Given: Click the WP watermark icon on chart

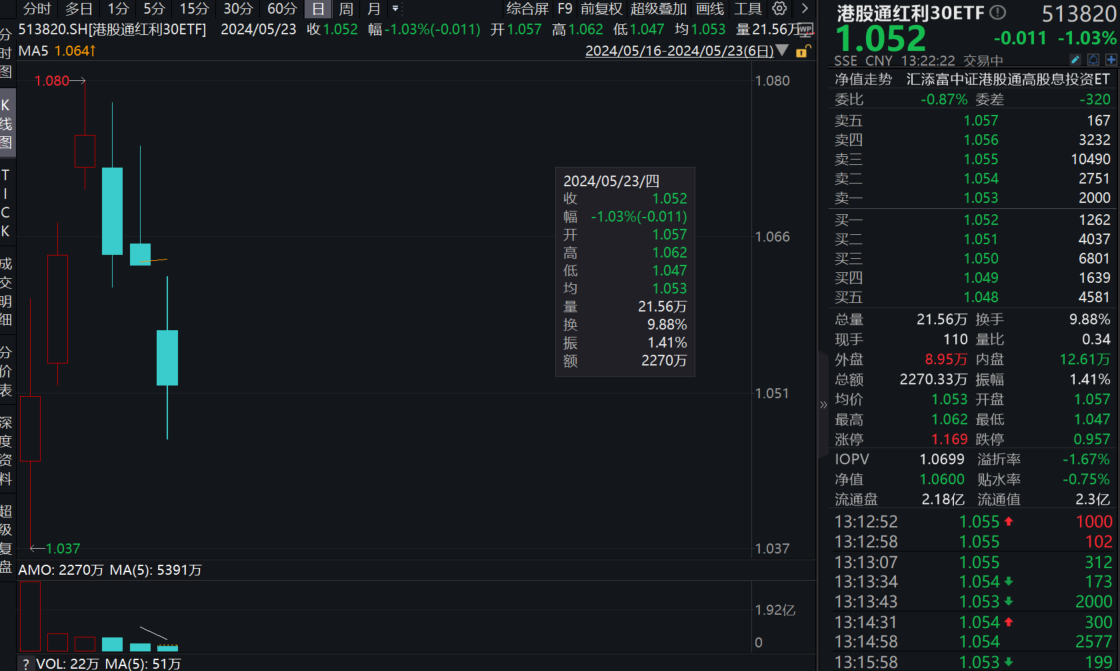Looking at the screenshot, I should pyautogui.click(x=805, y=30).
